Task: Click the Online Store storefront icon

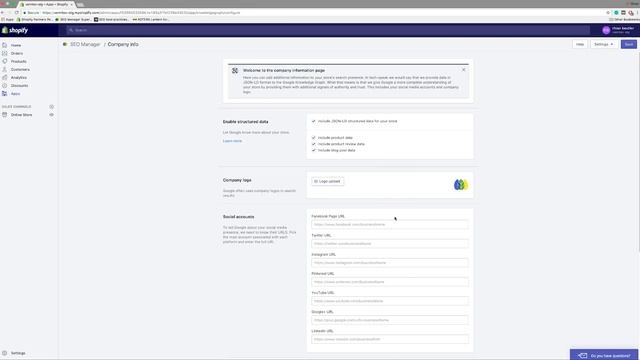Action: click(x=4, y=115)
